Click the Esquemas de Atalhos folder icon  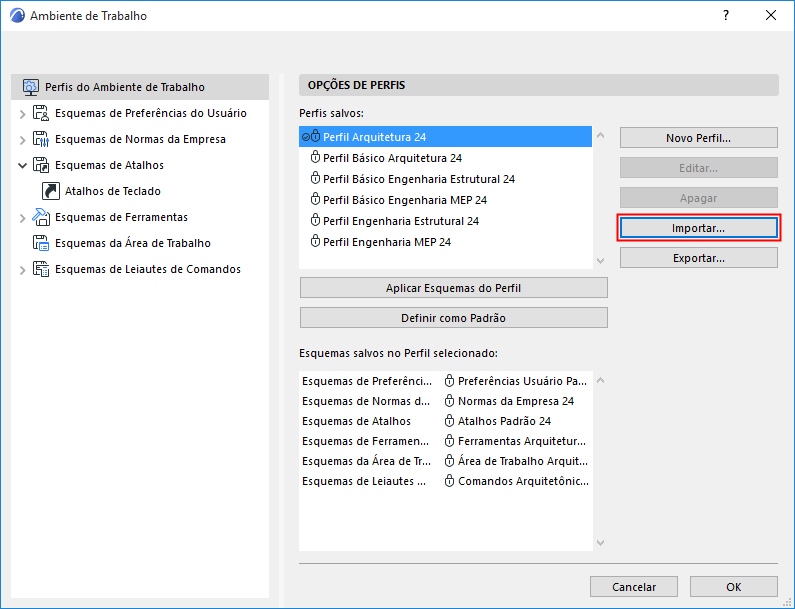pyautogui.click(x=41, y=165)
